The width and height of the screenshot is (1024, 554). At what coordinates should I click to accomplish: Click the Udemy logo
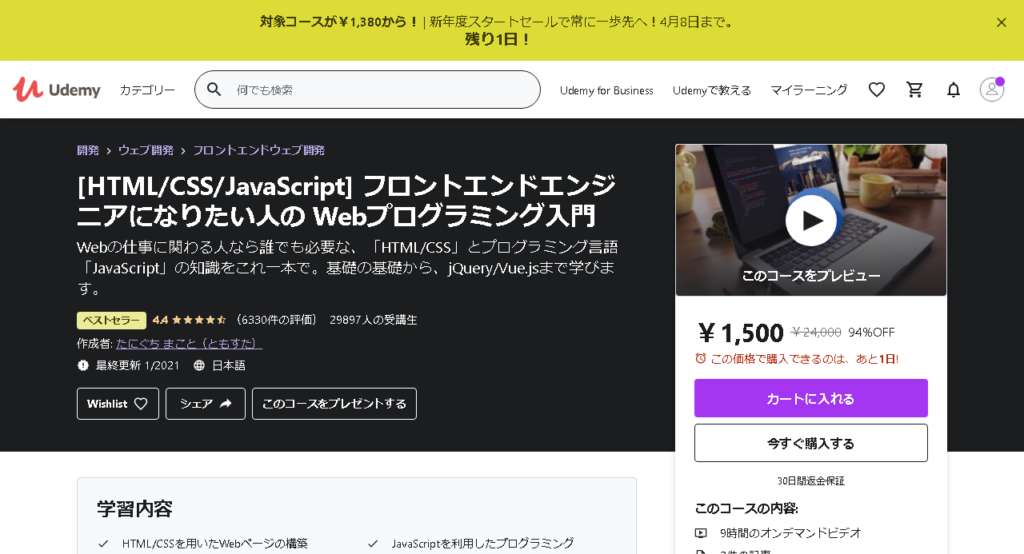point(57,90)
